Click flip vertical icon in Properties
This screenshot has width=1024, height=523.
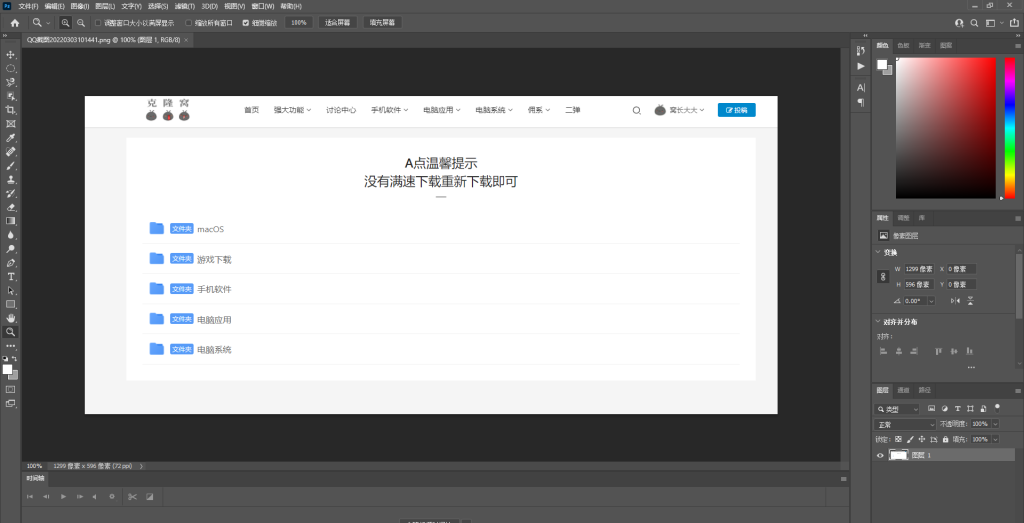[x=970, y=300]
